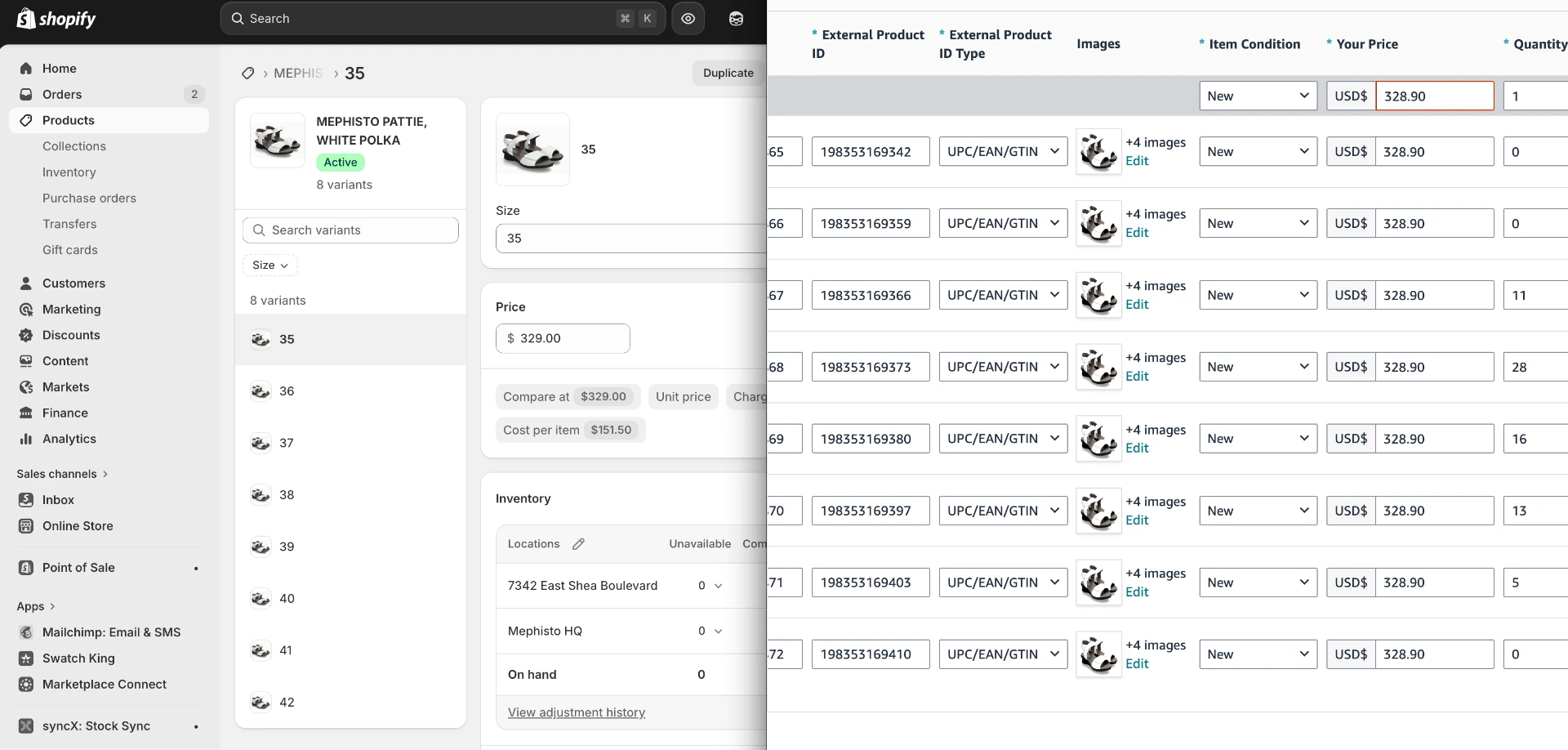Open the Size filter dropdown
Screen dimensions: 1568x750
pos(270,266)
